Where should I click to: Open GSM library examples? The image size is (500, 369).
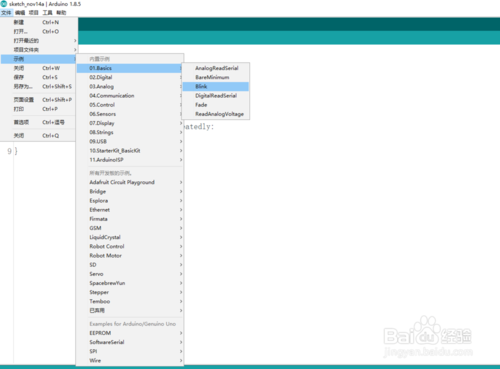(130, 228)
